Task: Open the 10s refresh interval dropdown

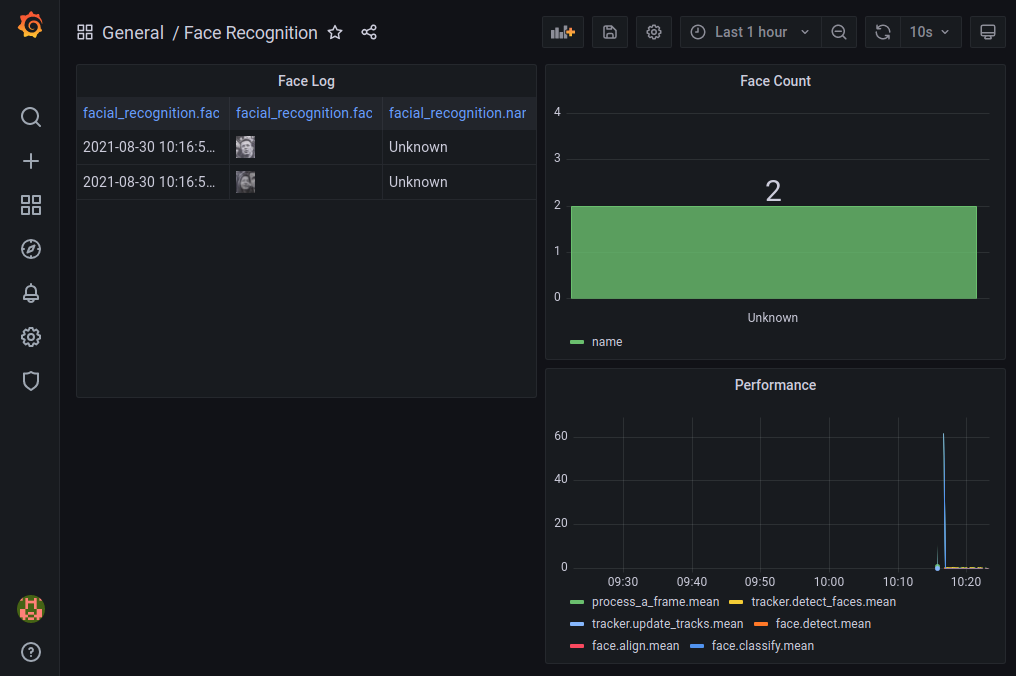Action: 930,32
